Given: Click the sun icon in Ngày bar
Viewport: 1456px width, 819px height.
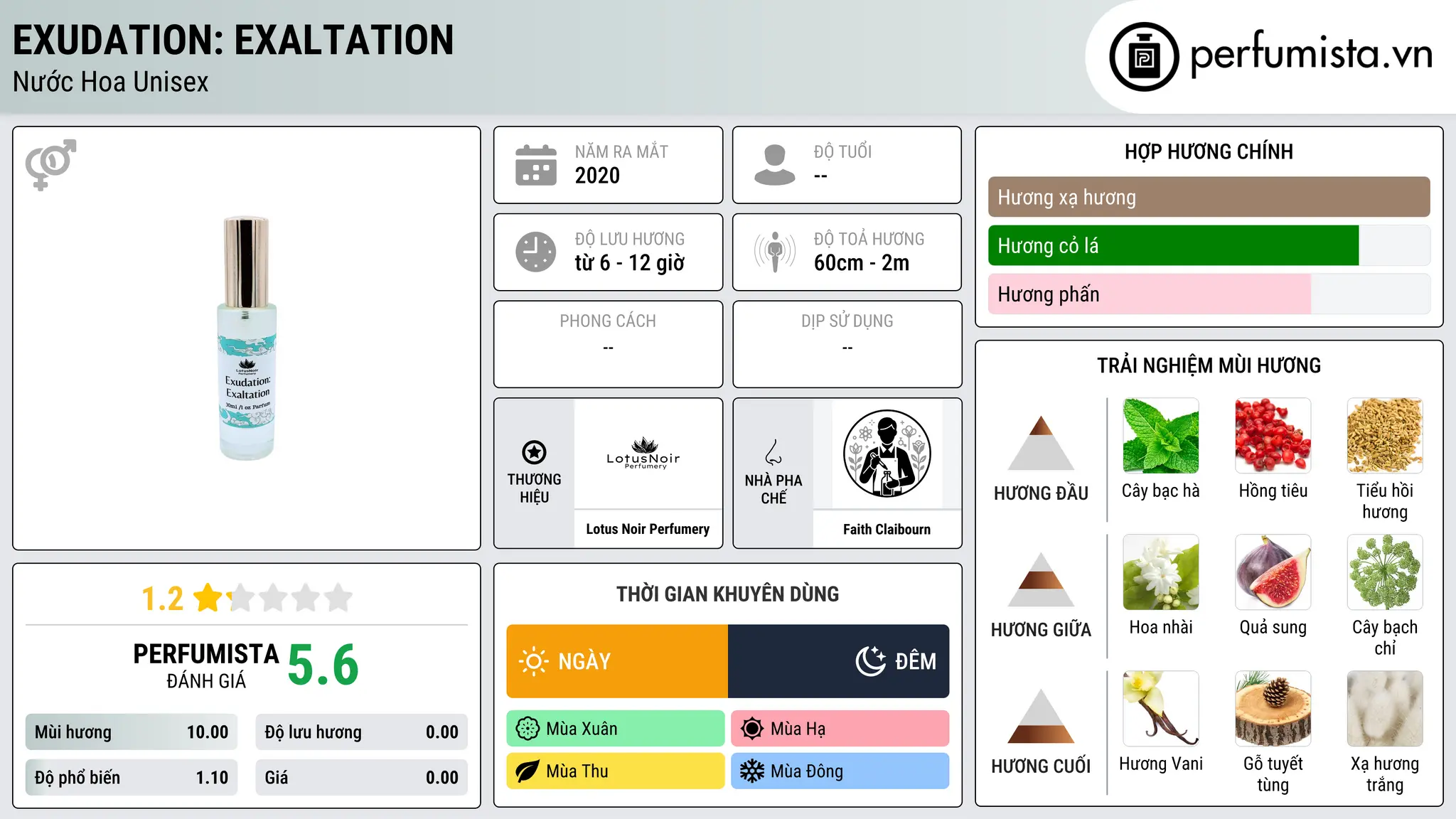Looking at the screenshot, I should coord(534,661).
